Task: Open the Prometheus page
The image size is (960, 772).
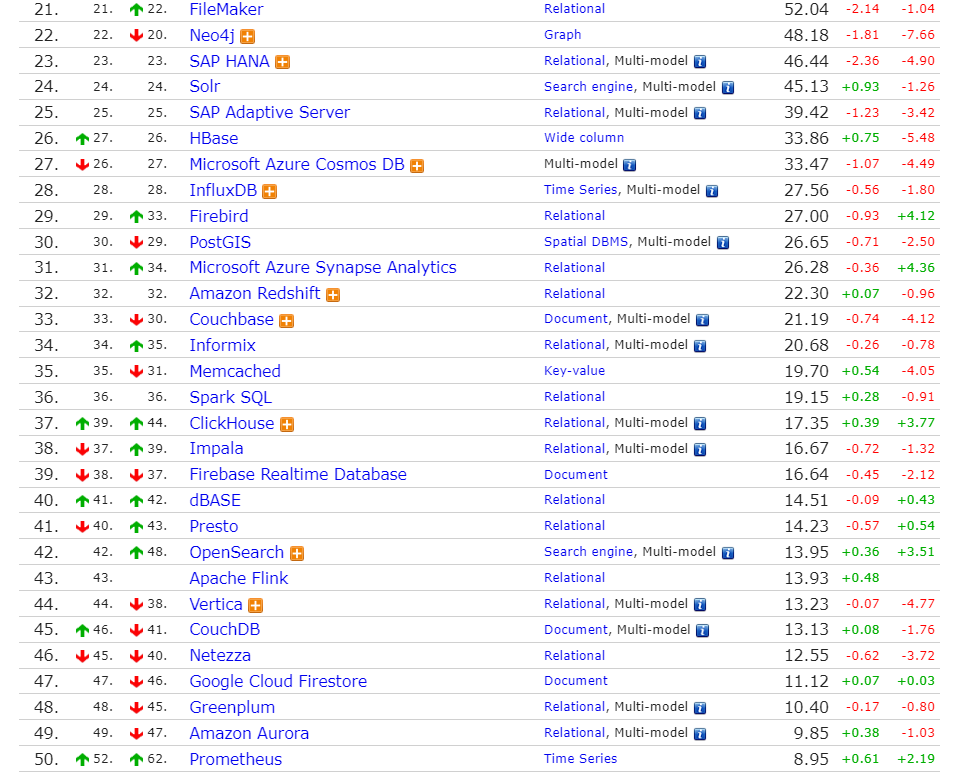Action: tap(236, 759)
